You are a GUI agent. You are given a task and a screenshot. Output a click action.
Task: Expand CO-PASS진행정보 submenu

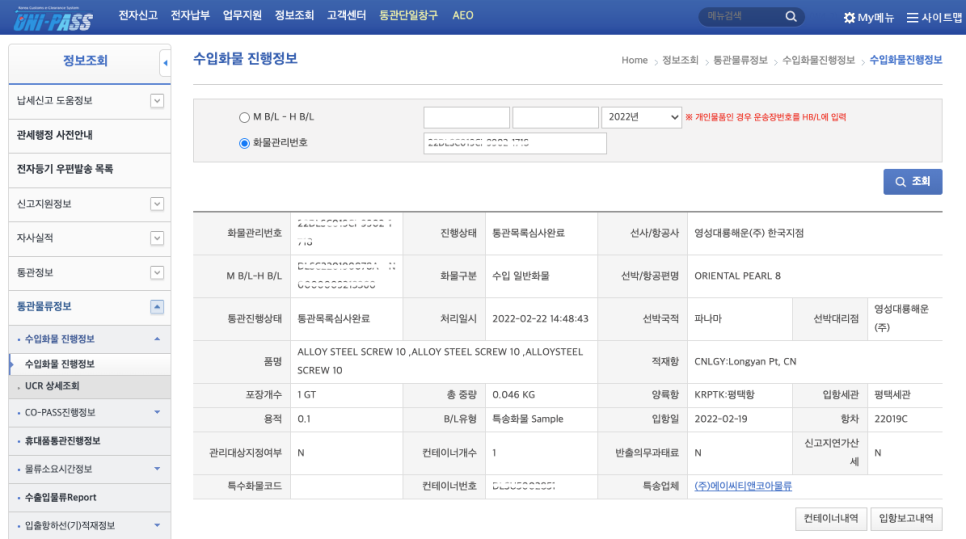coord(157,412)
